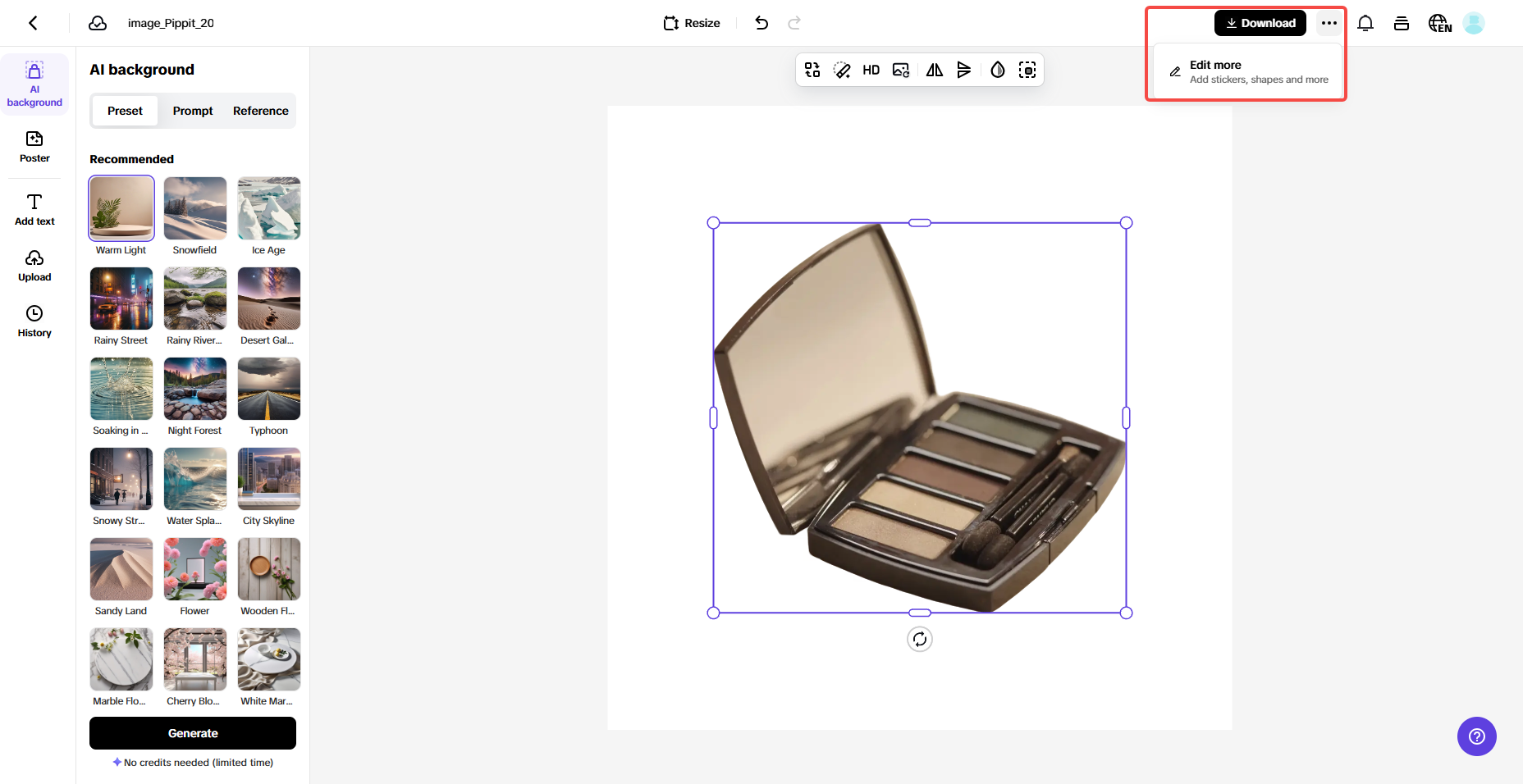Choose Edit more from the dropdown
The width and height of the screenshot is (1523, 784).
(x=1247, y=71)
